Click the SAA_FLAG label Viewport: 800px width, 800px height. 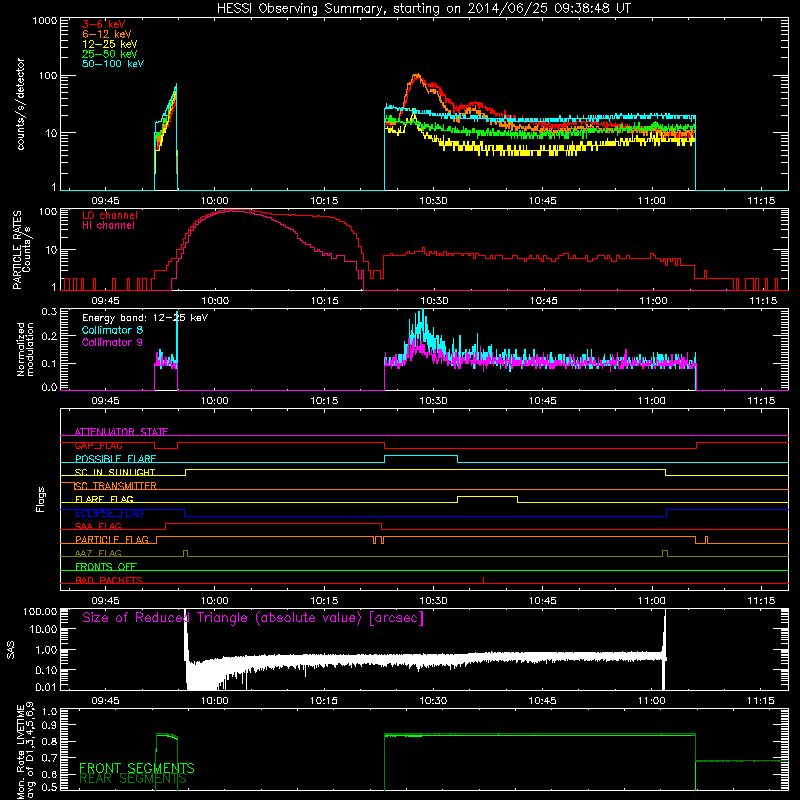pyautogui.click(x=98, y=526)
